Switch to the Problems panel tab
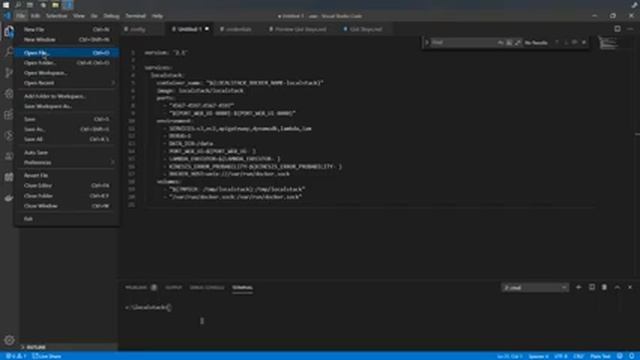The height and width of the screenshot is (360, 640). 136,287
